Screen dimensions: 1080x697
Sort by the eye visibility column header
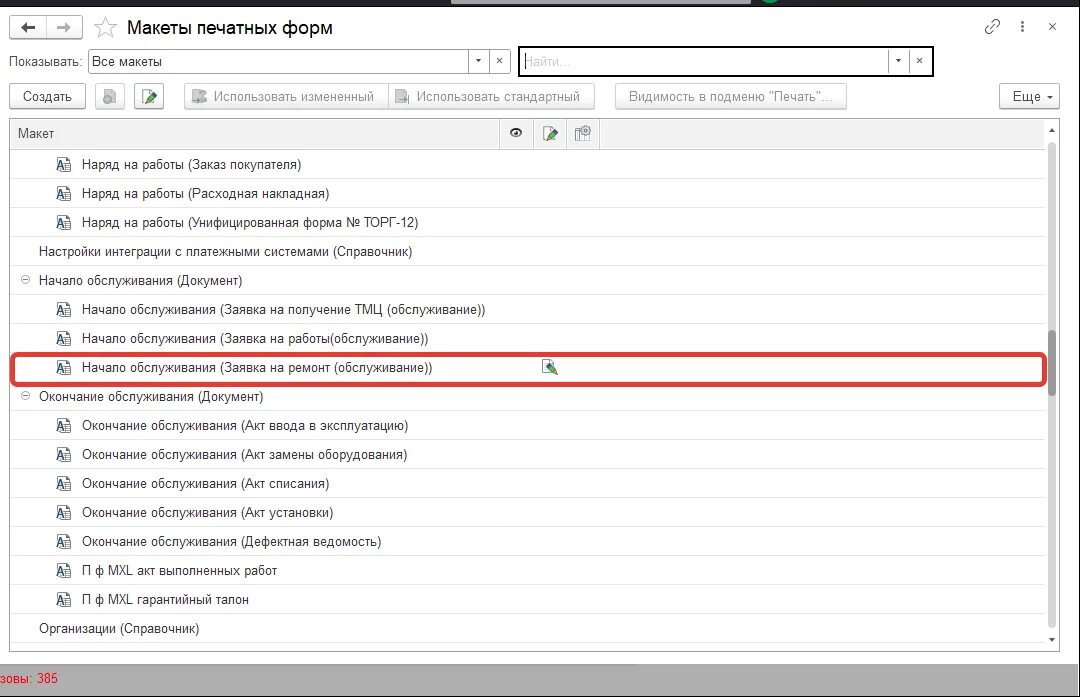point(516,133)
